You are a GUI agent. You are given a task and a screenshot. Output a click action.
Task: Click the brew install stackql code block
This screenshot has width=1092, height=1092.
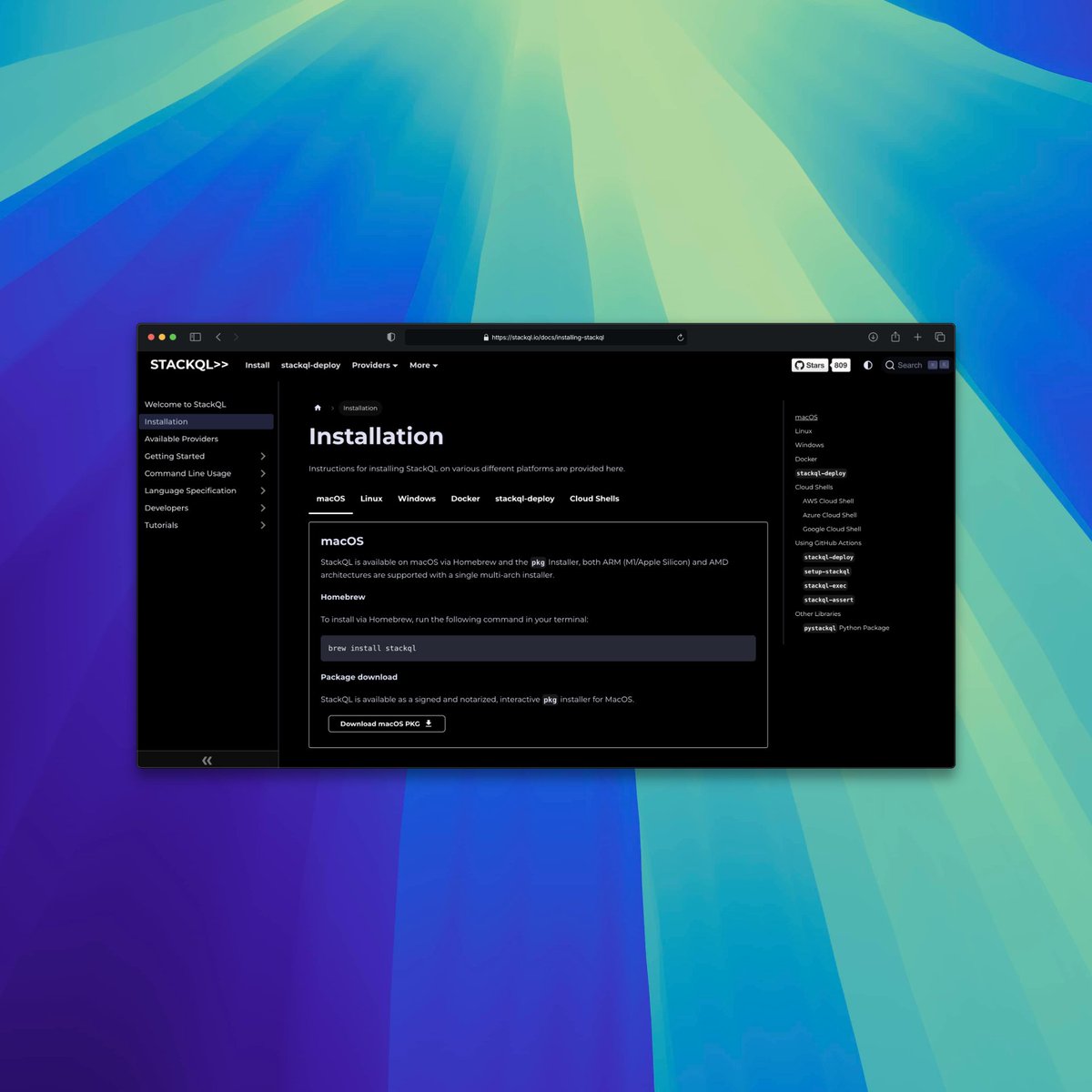(x=538, y=648)
